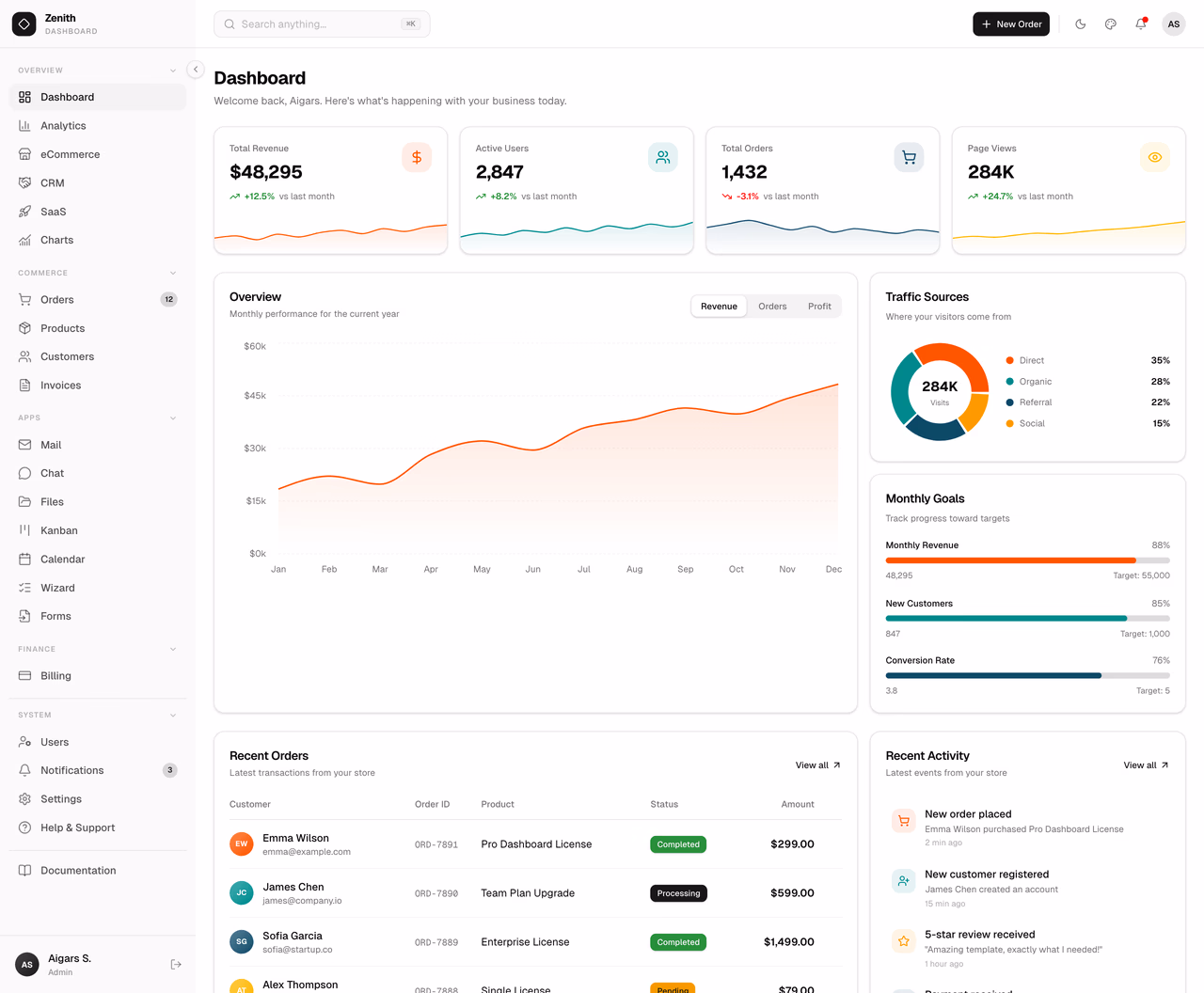Click the logout icon beside Aigars S.

click(x=176, y=965)
